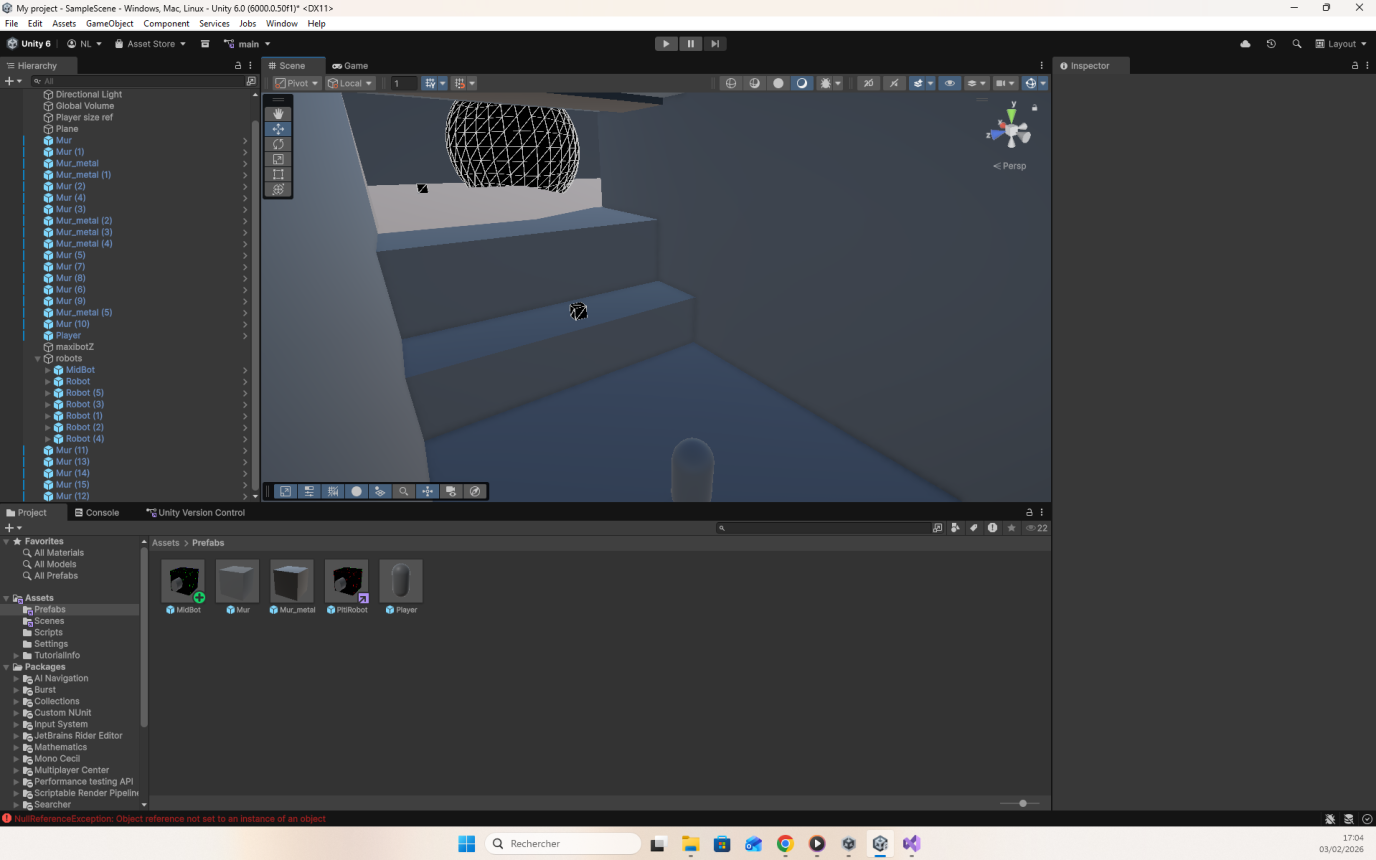
Task: Open Visual Studio from the taskbar
Action: pyautogui.click(x=911, y=844)
